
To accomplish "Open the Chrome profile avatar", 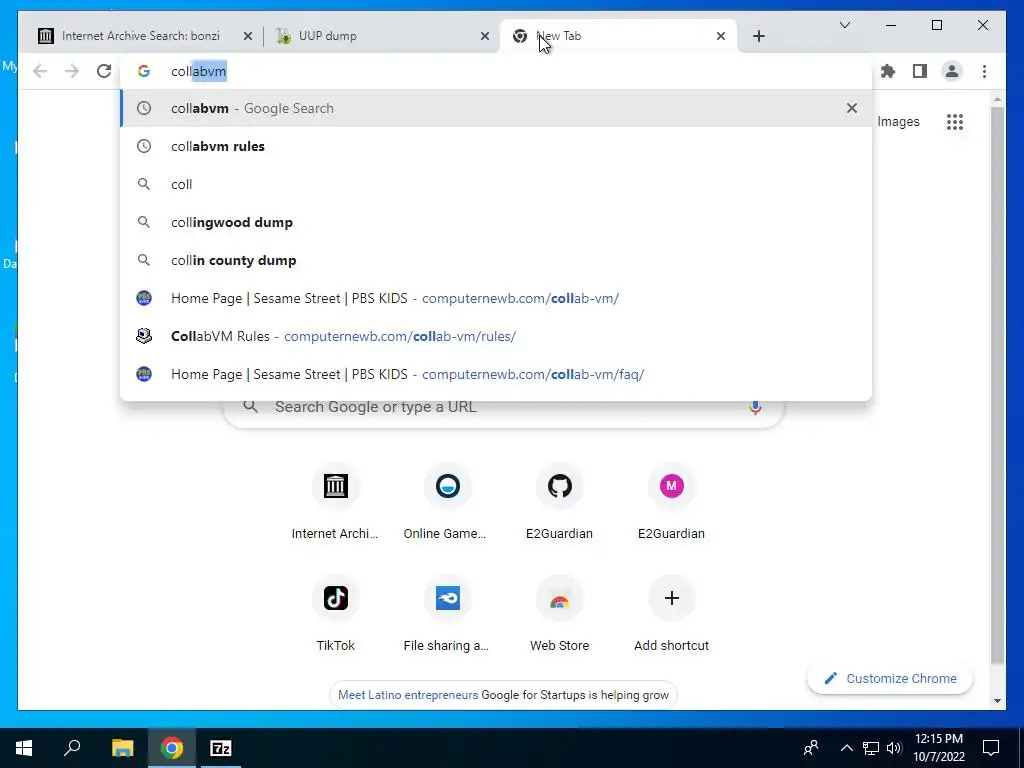I will click(952, 71).
